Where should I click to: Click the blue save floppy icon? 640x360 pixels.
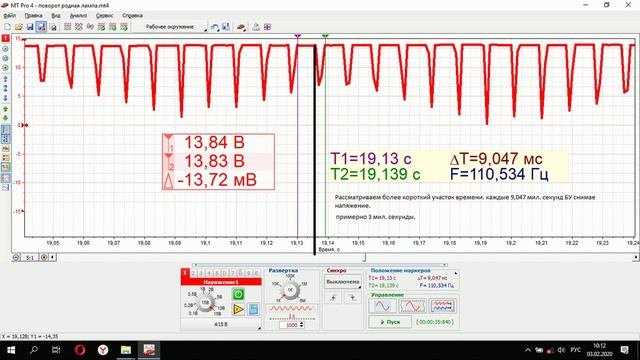pos(30,27)
